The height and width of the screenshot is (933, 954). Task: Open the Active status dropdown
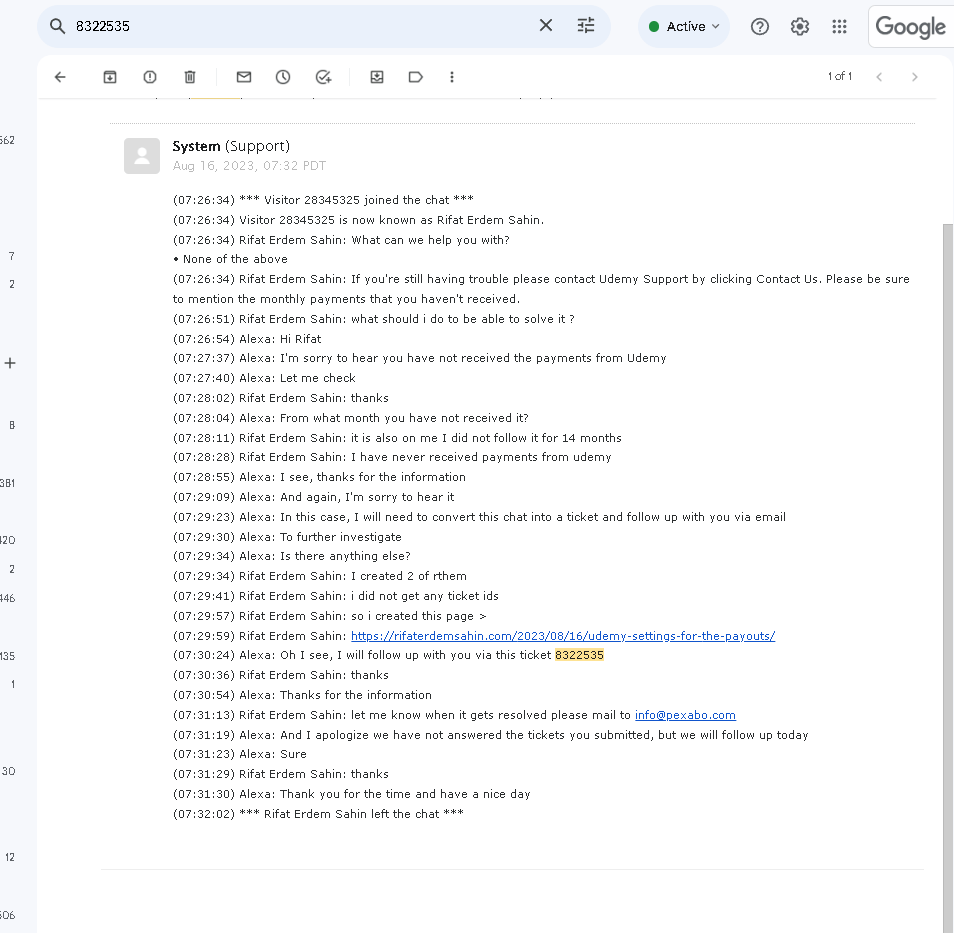pyautogui.click(x=684, y=26)
